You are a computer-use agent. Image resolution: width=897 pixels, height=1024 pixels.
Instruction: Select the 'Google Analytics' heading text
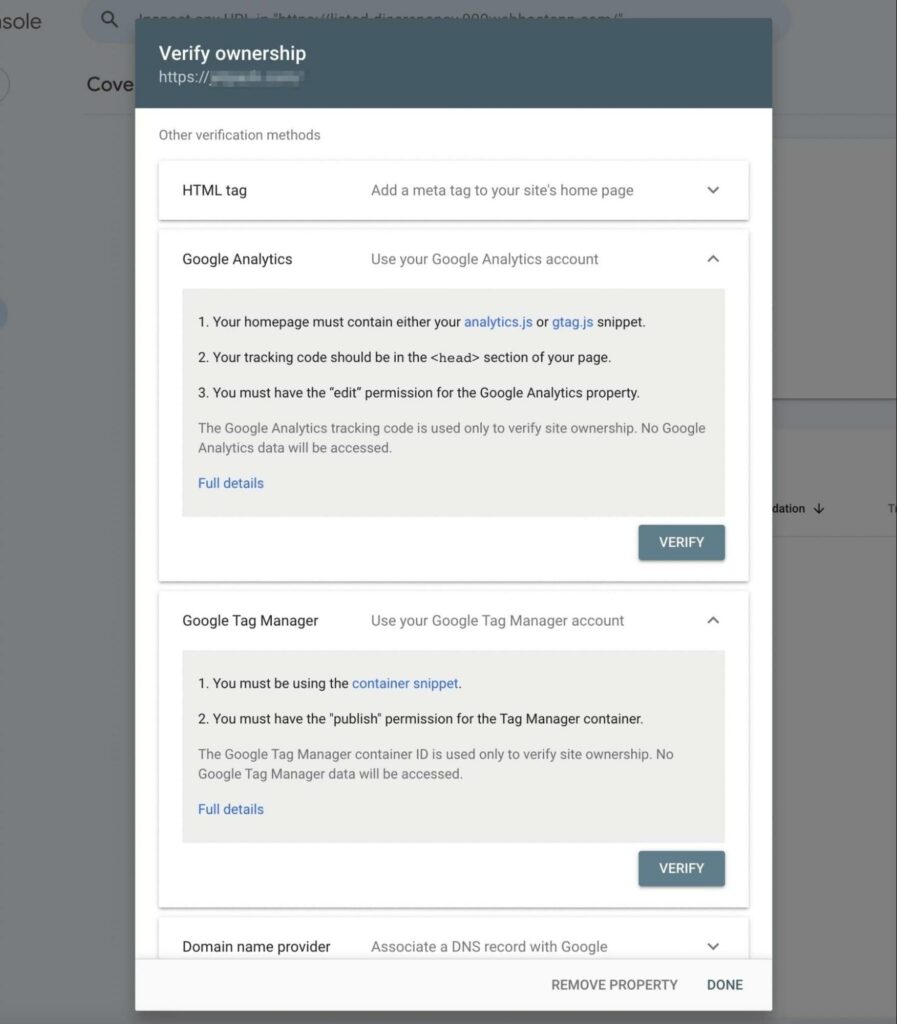coord(237,259)
